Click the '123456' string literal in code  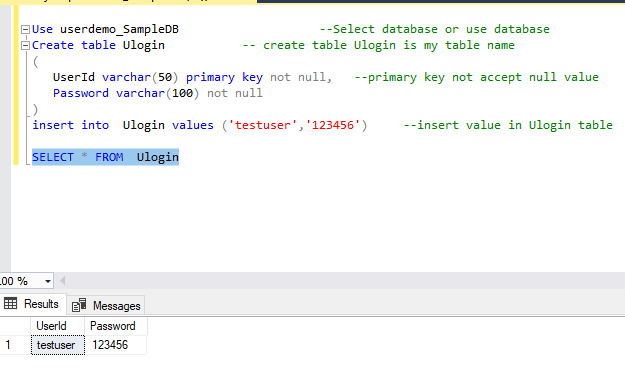pyautogui.click(x=332, y=125)
